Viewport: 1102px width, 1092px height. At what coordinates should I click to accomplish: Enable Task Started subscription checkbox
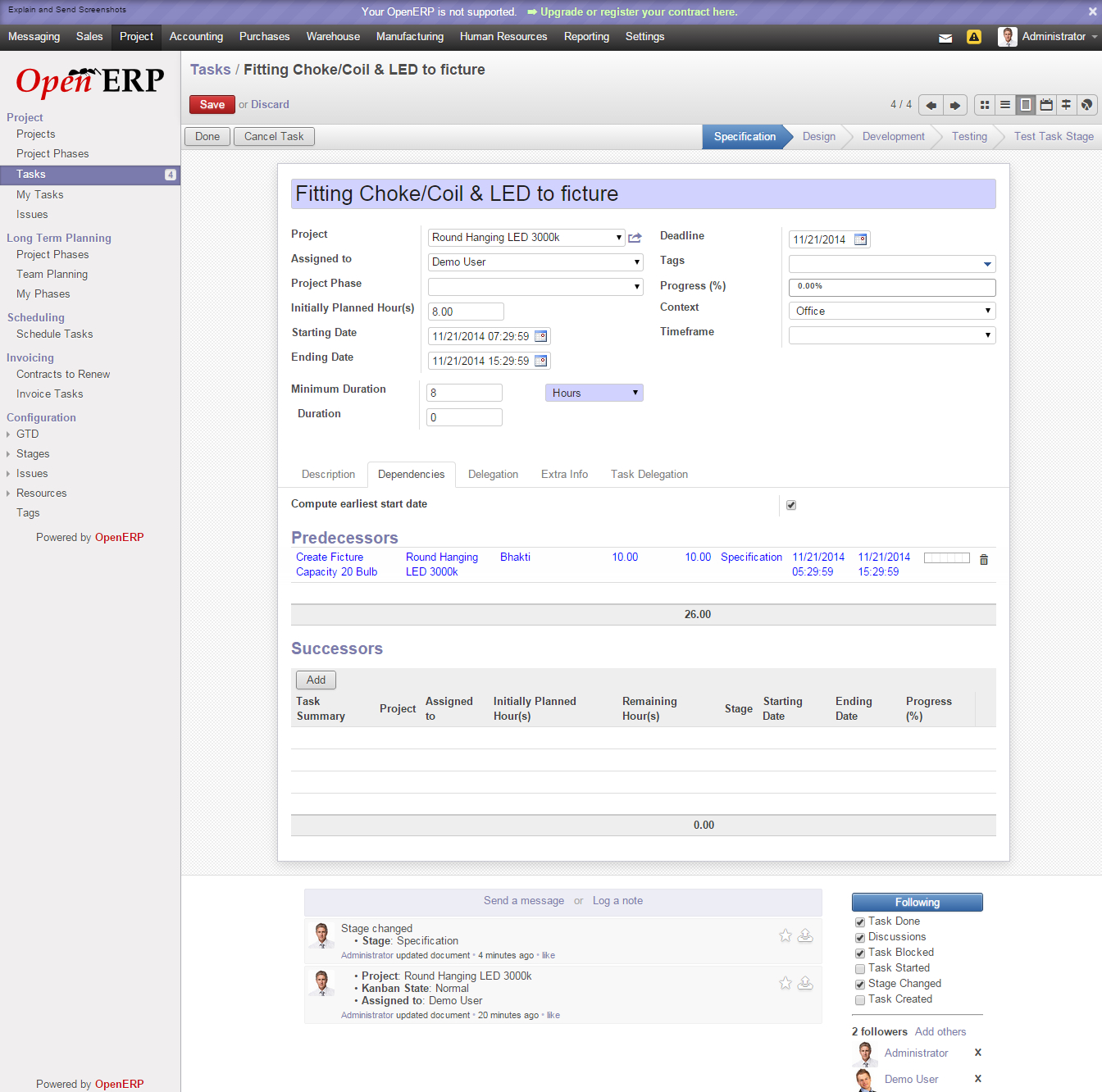coord(860,969)
